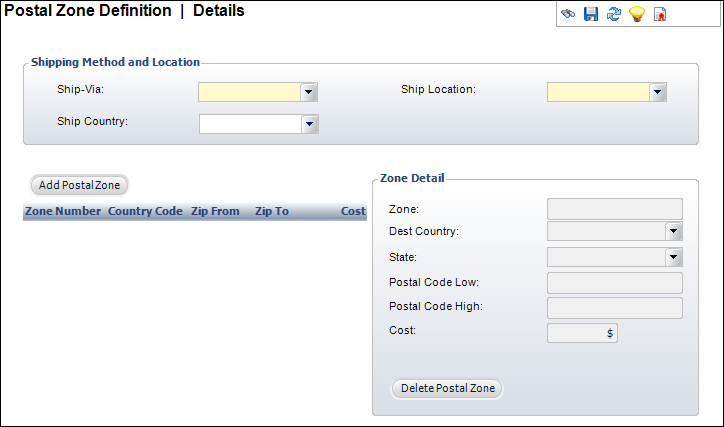
Task: Click the Zone input field
Action: coord(614,208)
